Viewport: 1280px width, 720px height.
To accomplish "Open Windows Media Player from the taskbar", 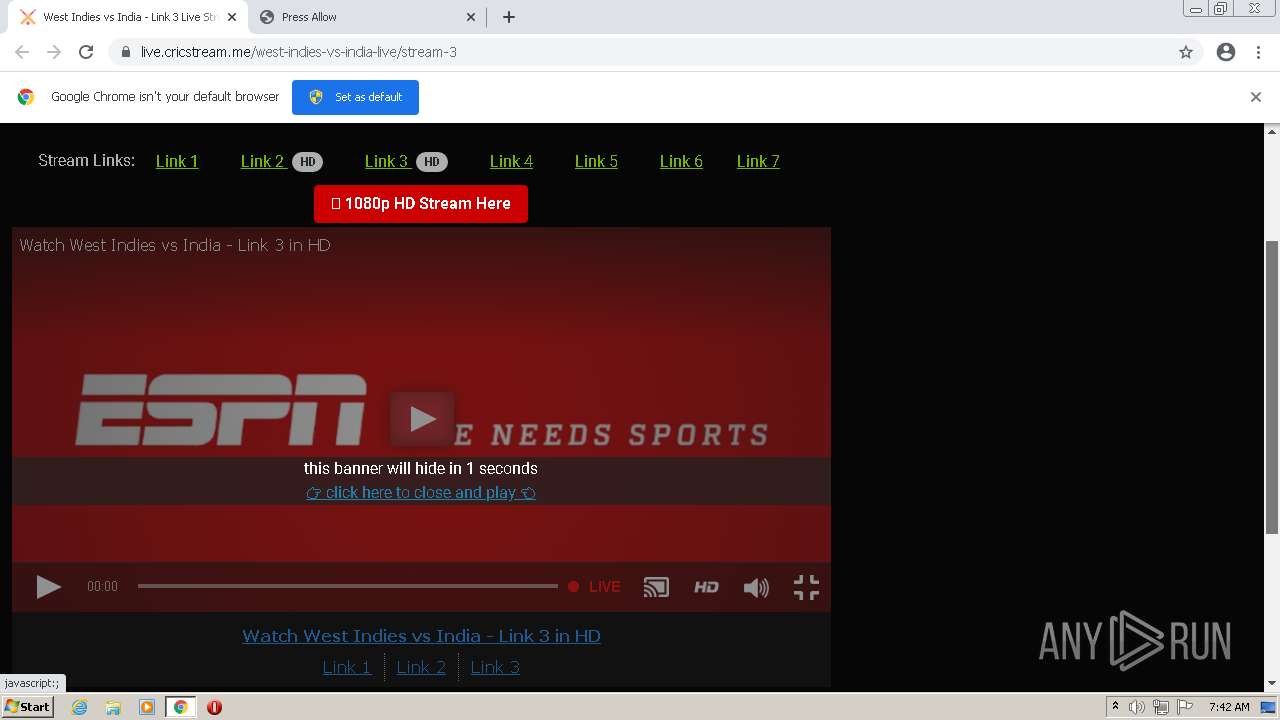I will point(147,707).
